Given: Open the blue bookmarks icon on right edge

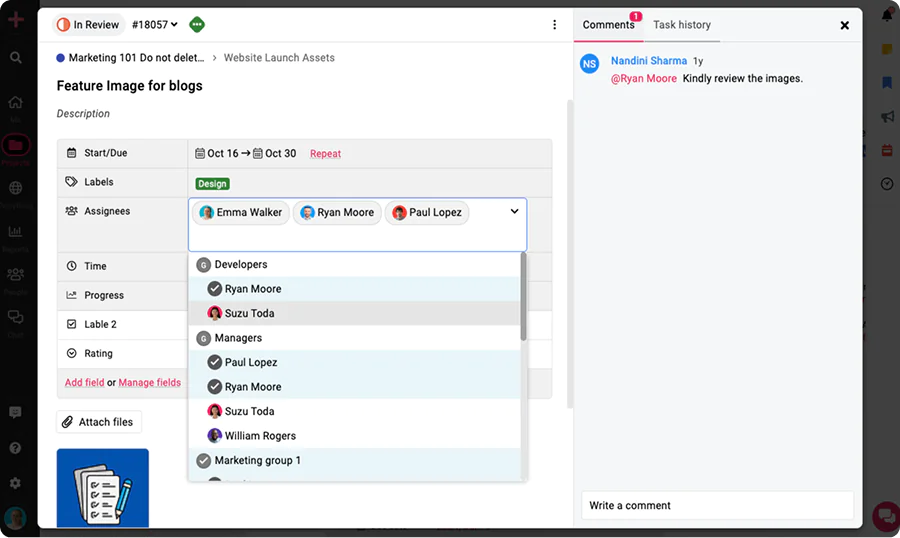Looking at the screenshot, I should [887, 83].
